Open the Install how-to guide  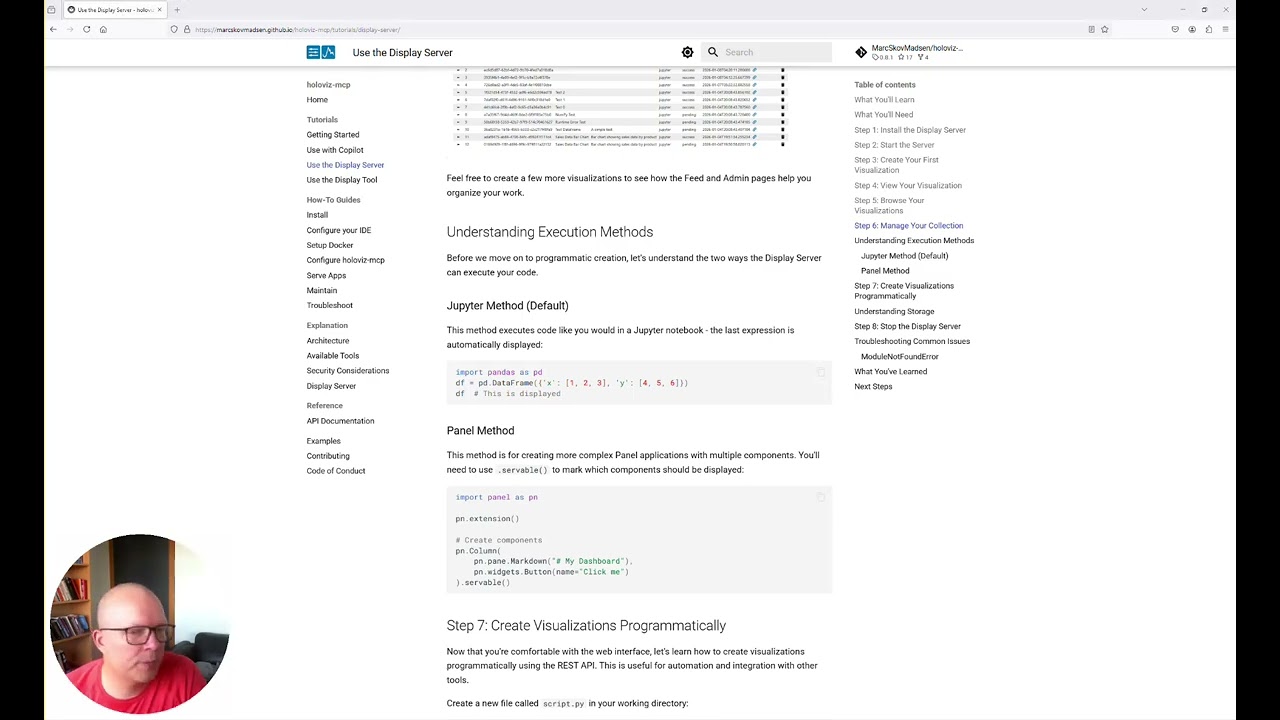(317, 215)
